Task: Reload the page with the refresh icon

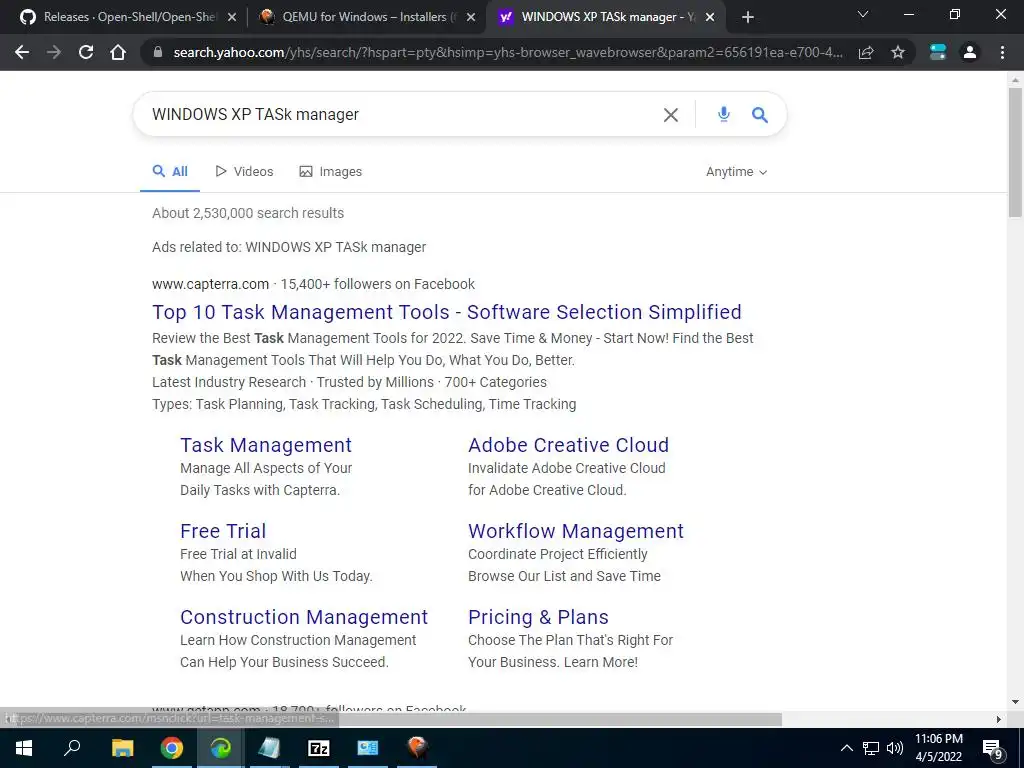Action: click(x=86, y=52)
